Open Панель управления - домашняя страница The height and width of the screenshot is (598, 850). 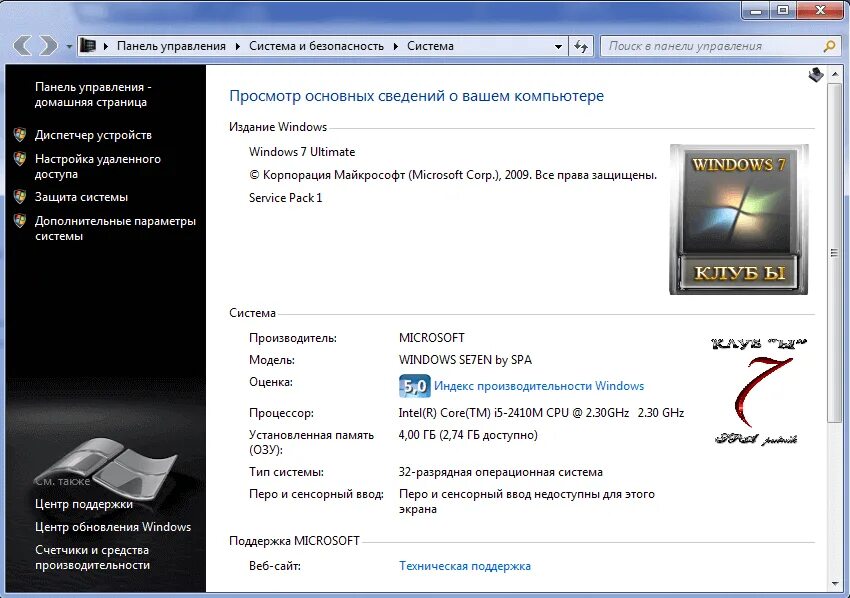[93, 94]
